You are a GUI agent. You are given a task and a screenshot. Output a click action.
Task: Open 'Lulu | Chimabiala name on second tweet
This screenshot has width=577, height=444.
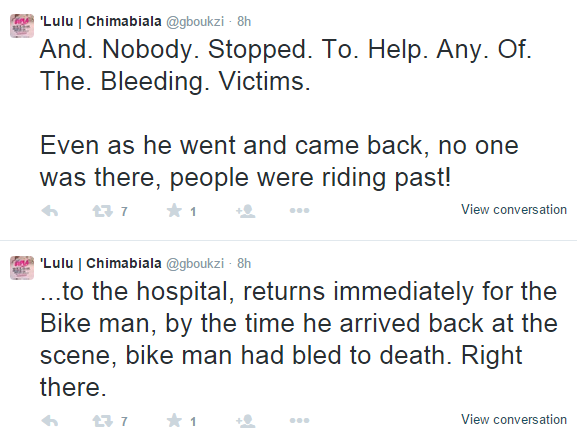pos(100,263)
